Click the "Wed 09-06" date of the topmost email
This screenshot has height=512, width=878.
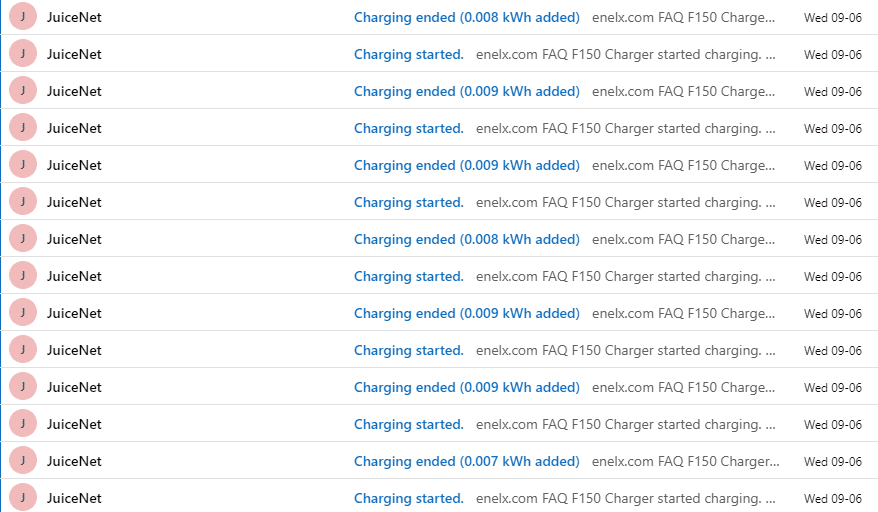click(832, 17)
